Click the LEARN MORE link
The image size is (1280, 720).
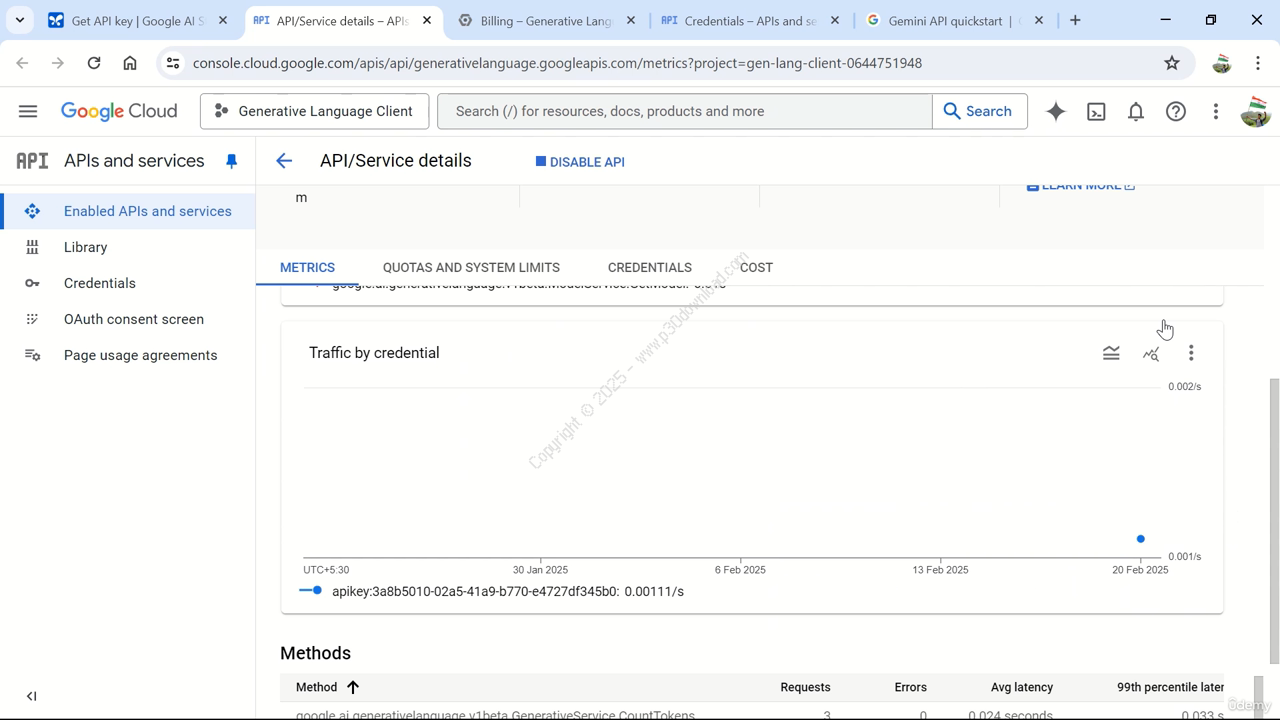(1081, 186)
